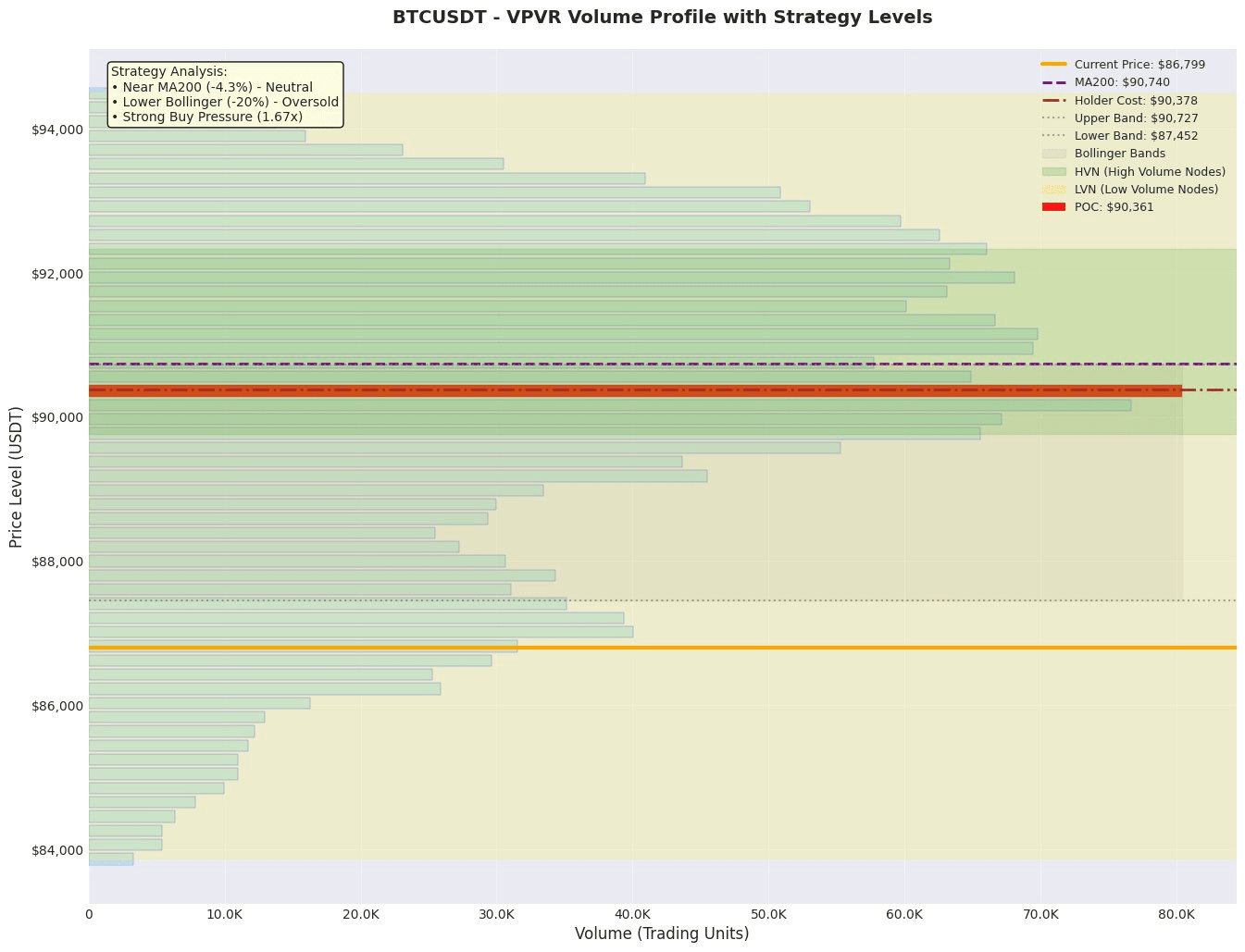This screenshot has width=1245, height=952.
Task: Click the Bollinger Bands legend label
Action: pyautogui.click(x=1120, y=154)
